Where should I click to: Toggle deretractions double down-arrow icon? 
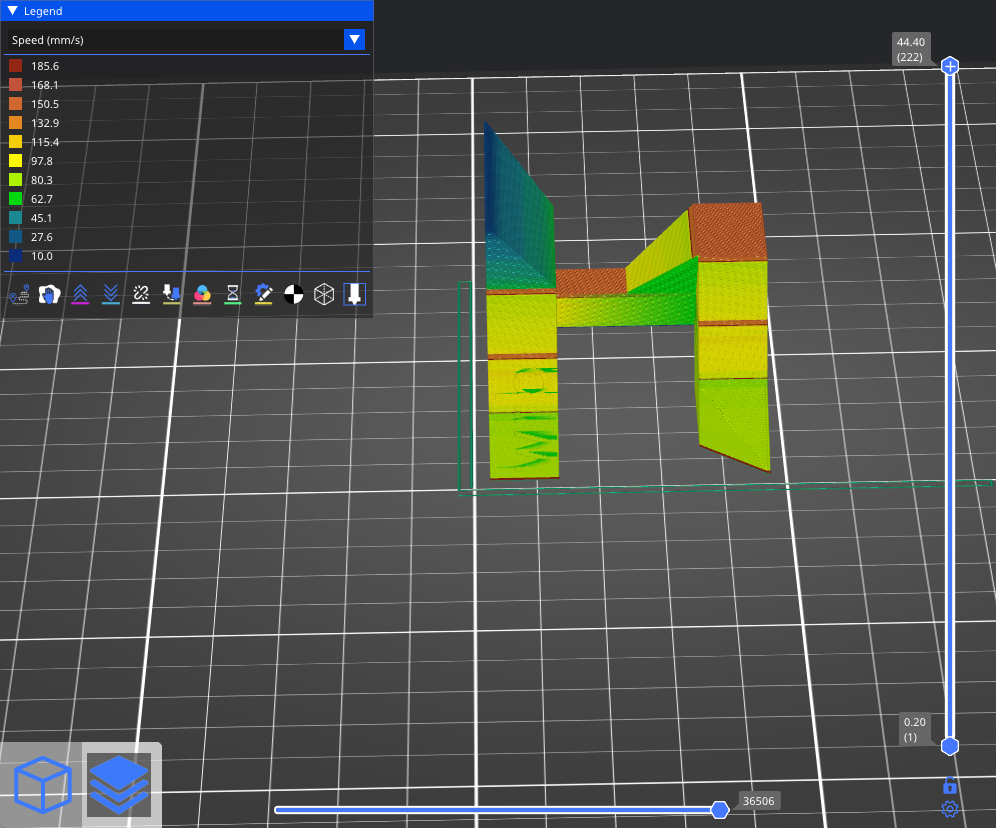pos(111,294)
